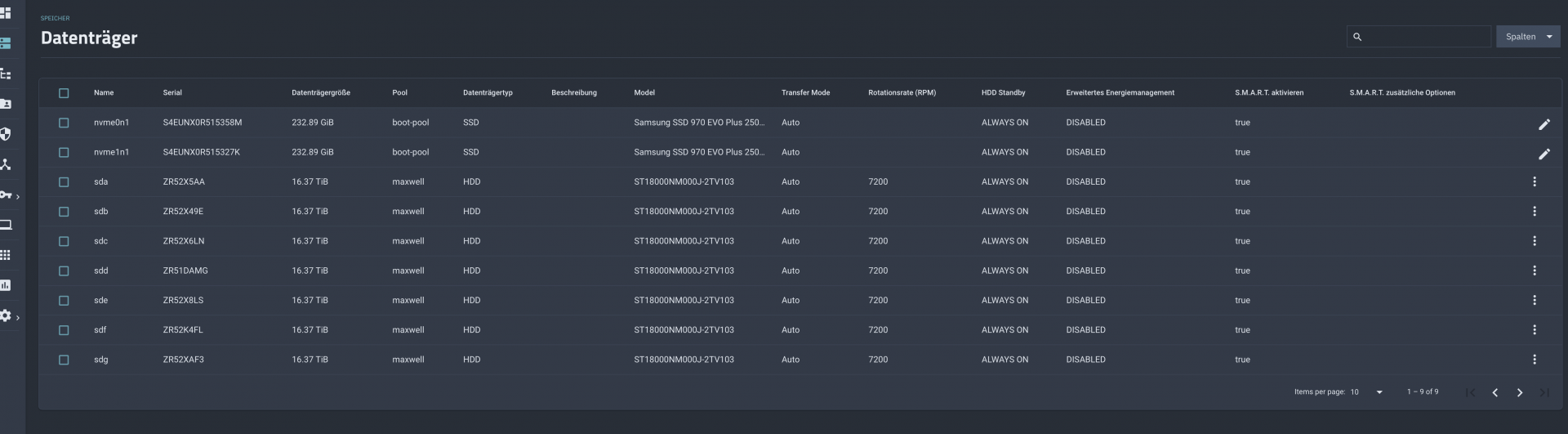This screenshot has height=434, width=1568.
Task: Open actions menu for disk sdf
Action: [1535, 329]
